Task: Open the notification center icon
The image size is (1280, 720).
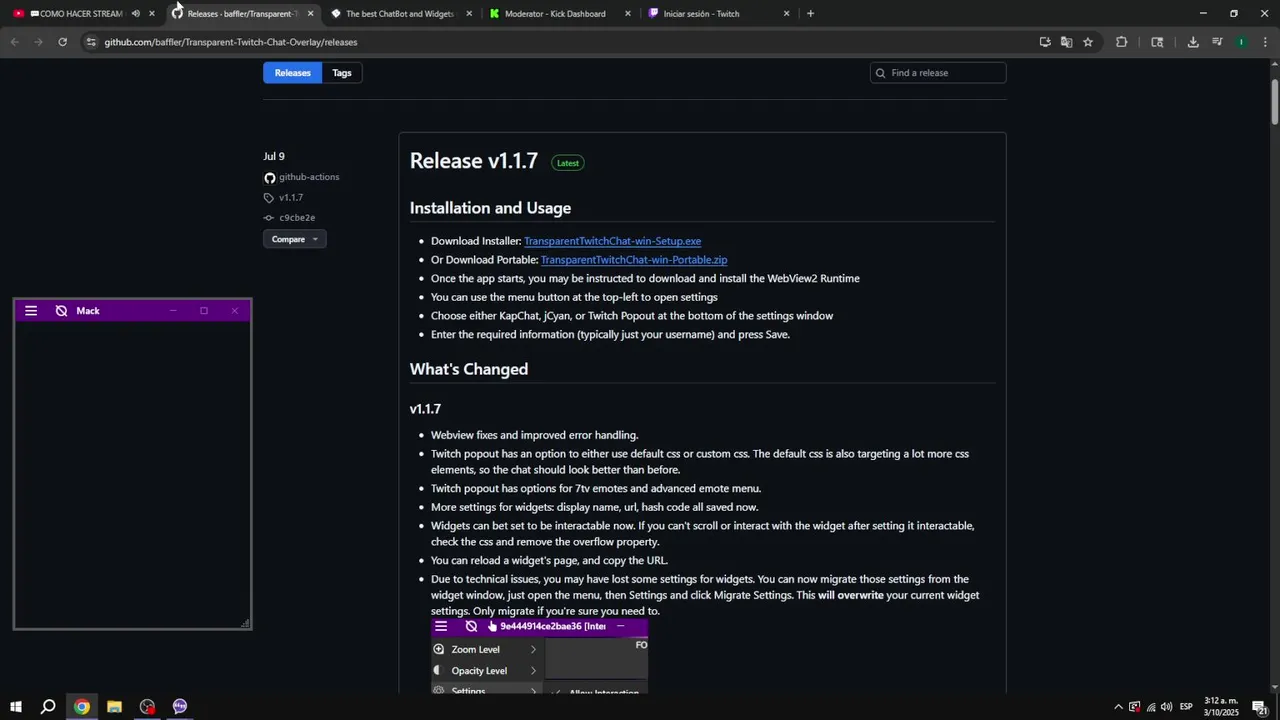Action: click(x=1260, y=707)
